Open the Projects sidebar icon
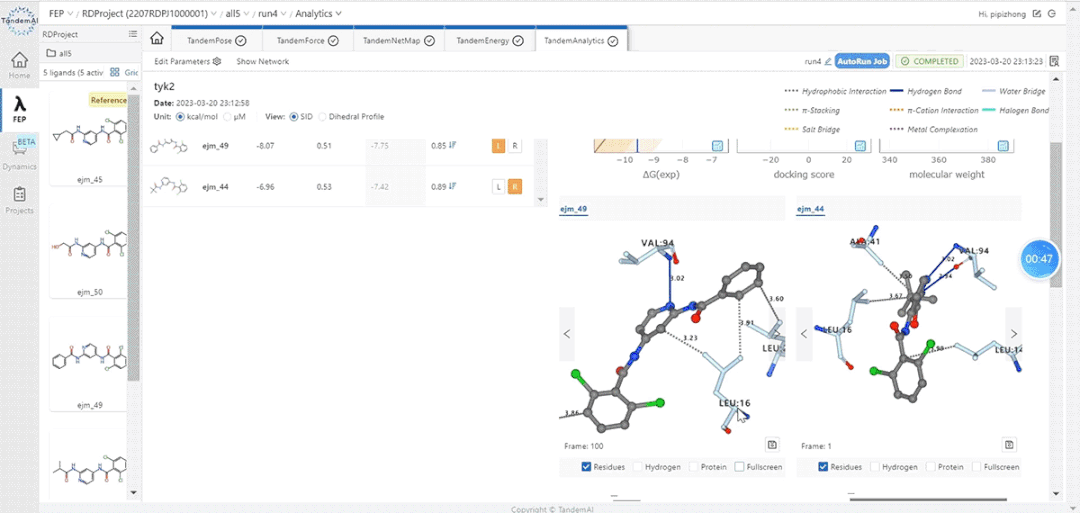The height and width of the screenshot is (513, 1080). point(20,199)
